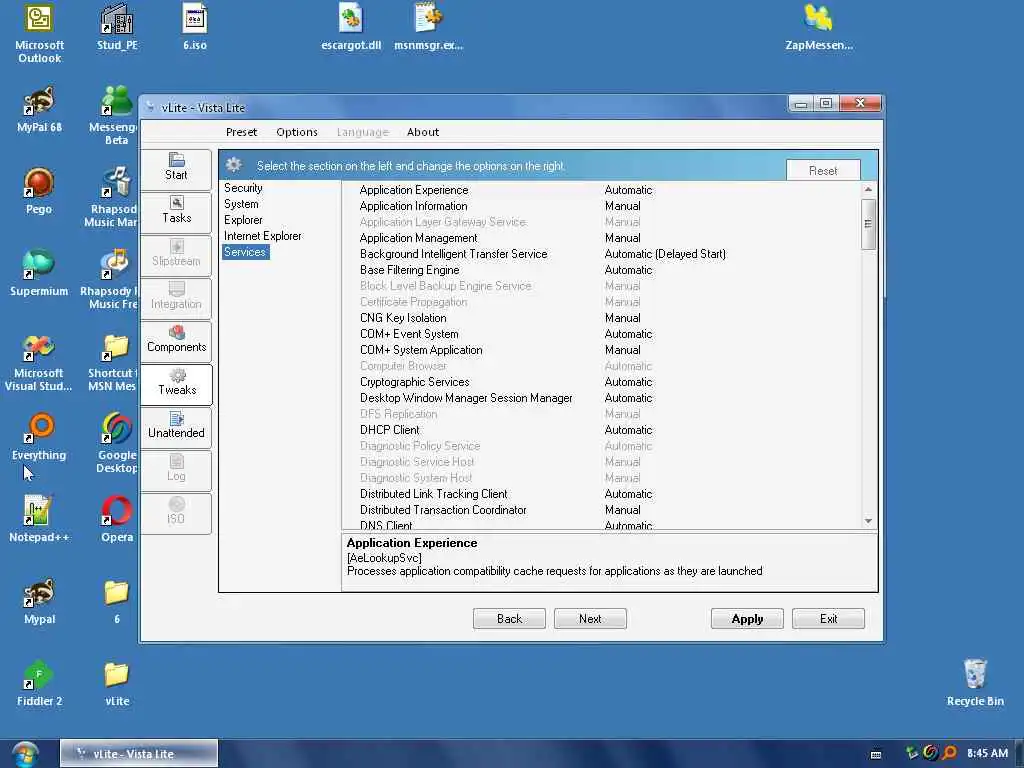The width and height of the screenshot is (1024, 768).
Task: Select Desktop Window Manager Session Manager
Action: [x=601, y=398]
